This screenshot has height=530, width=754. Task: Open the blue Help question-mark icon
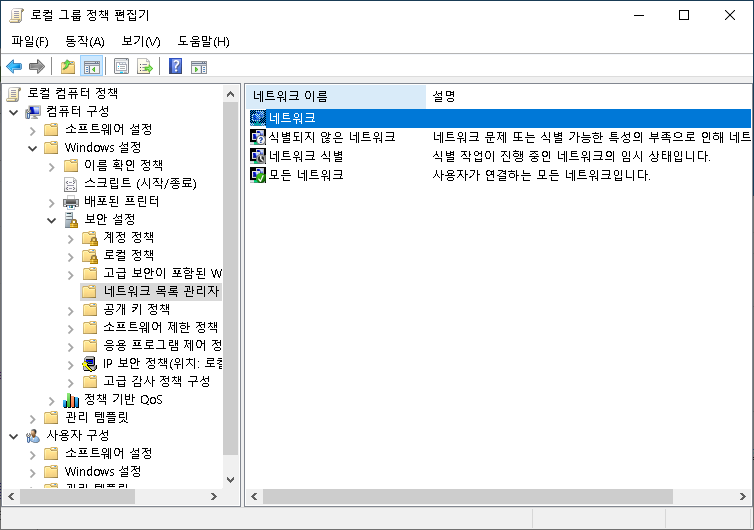[176, 66]
